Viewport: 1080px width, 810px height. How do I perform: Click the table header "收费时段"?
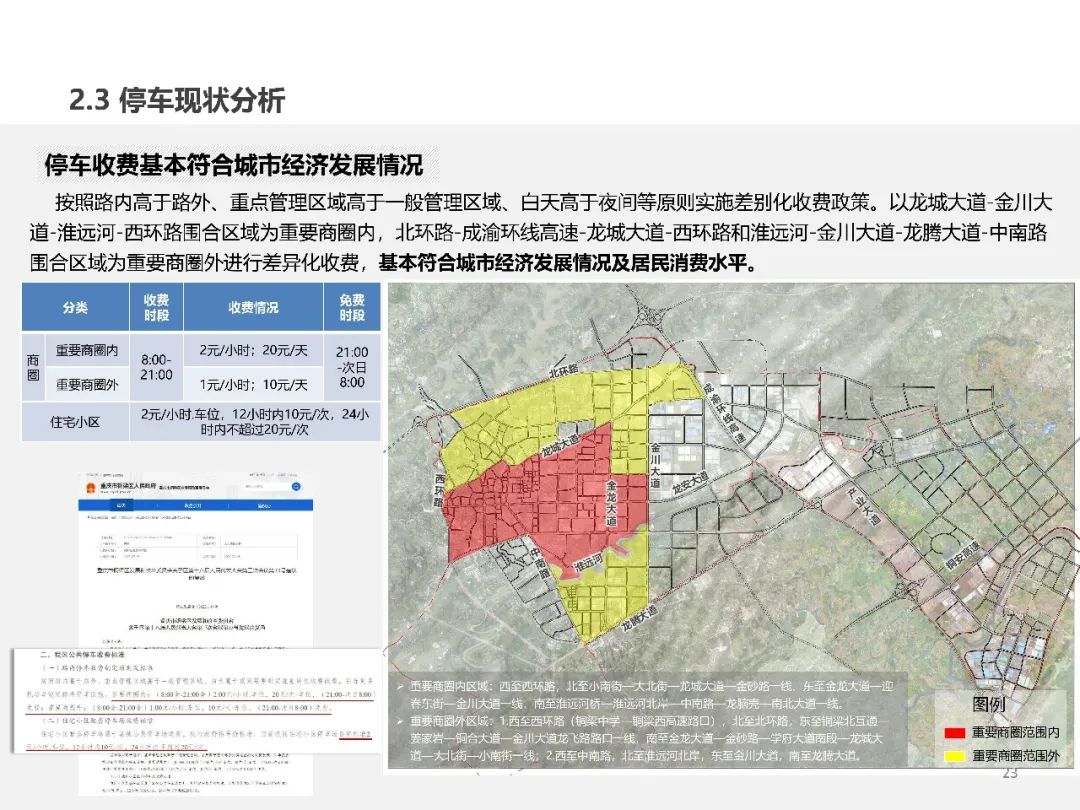point(156,307)
